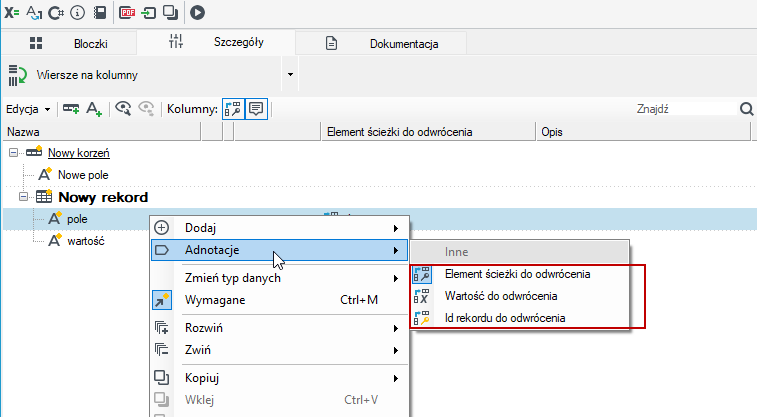Image resolution: width=757 pixels, height=417 pixels.
Task: Click the plus circle icon beside Dodaj
Action: 161,228
